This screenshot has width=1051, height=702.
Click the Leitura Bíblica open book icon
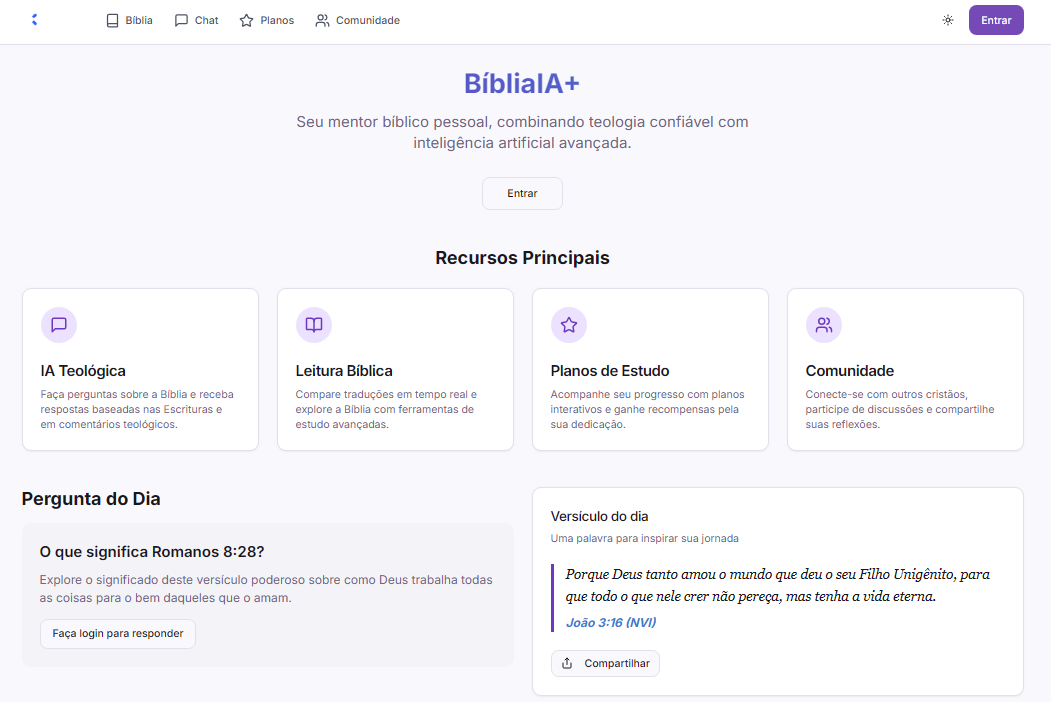pos(314,325)
